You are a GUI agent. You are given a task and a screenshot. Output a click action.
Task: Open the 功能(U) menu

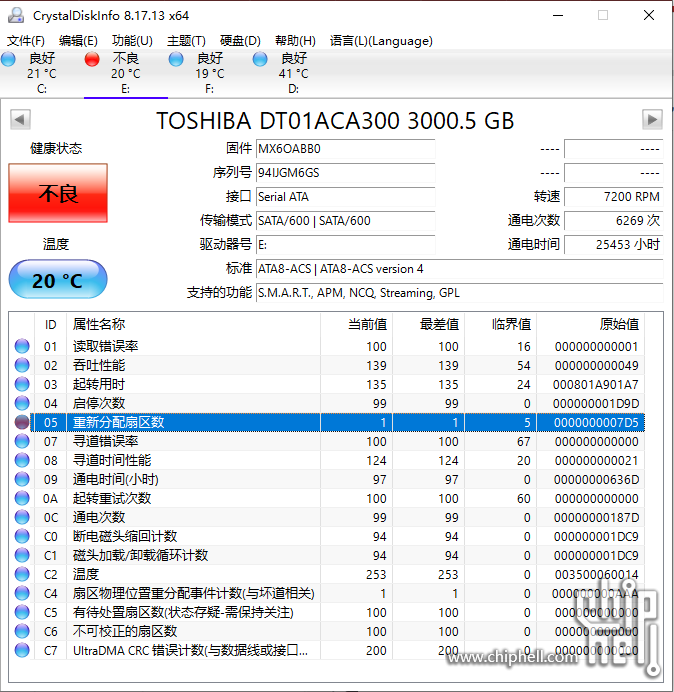(x=132, y=41)
